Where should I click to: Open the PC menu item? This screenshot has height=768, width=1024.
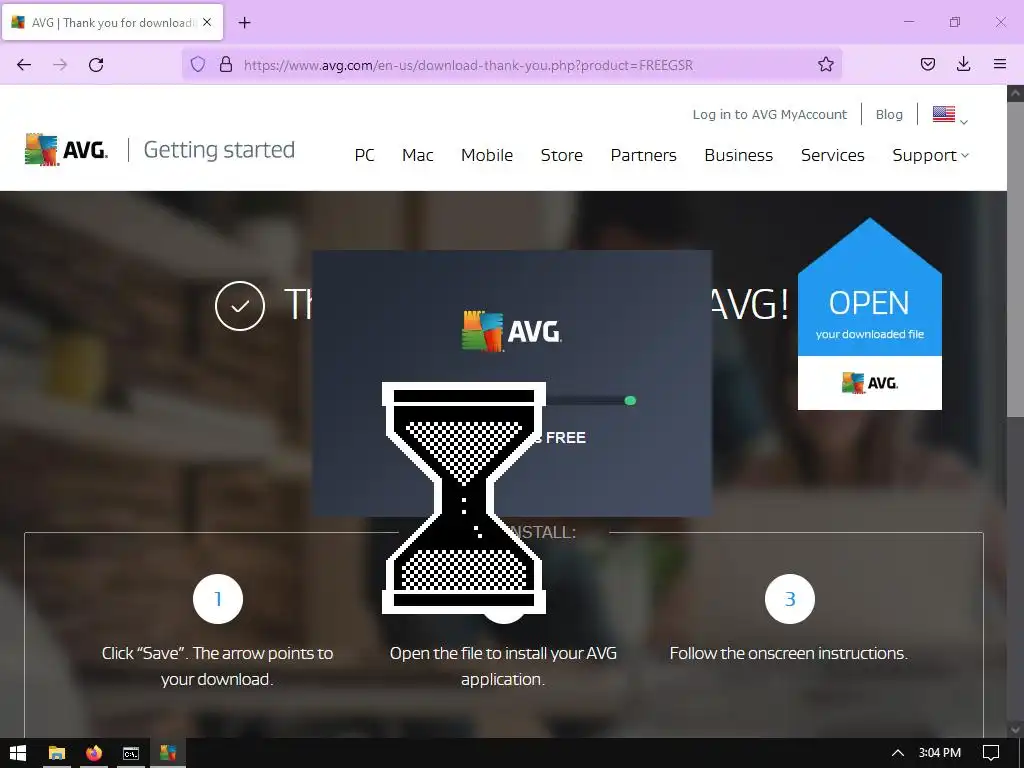(x=364, y=155)
